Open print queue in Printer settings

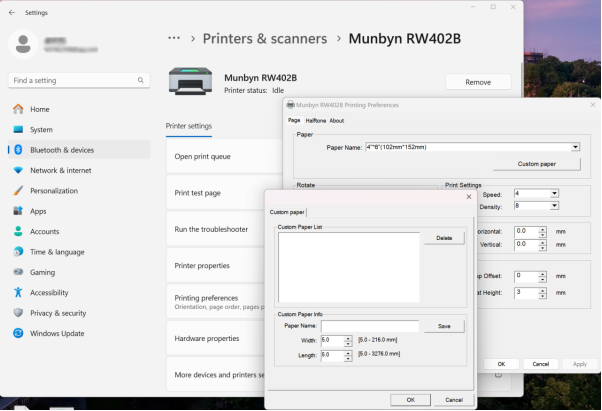pyautogui.click(x=224, y=157)
